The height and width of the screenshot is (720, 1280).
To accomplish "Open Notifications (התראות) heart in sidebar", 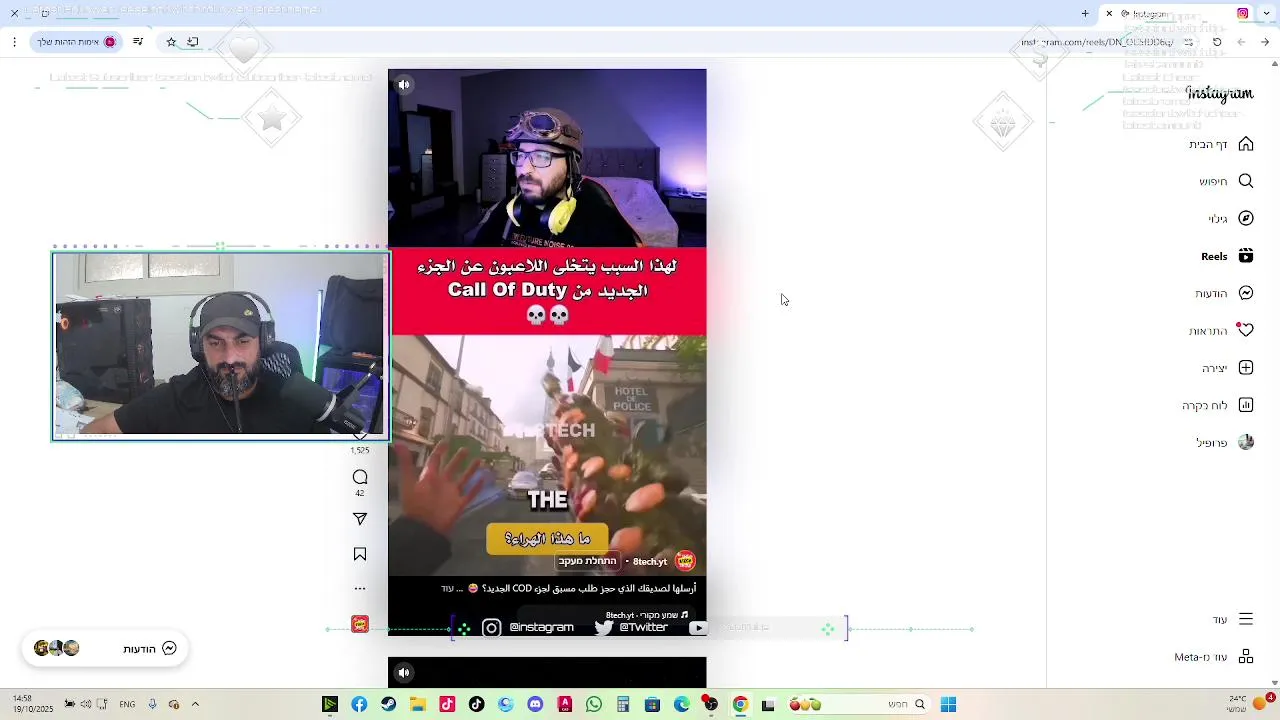I will coord(1221,330).
